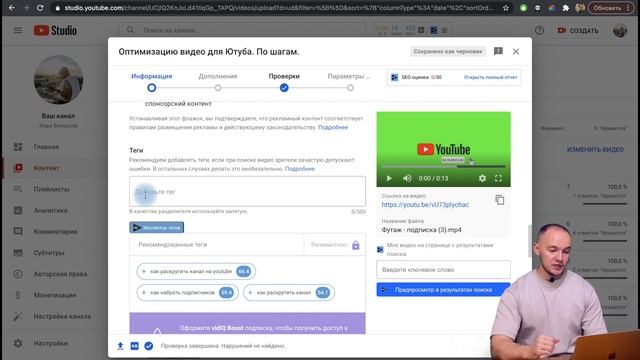640x360 pixels.
Task: Mute the video preview volume
Action: 407,178
